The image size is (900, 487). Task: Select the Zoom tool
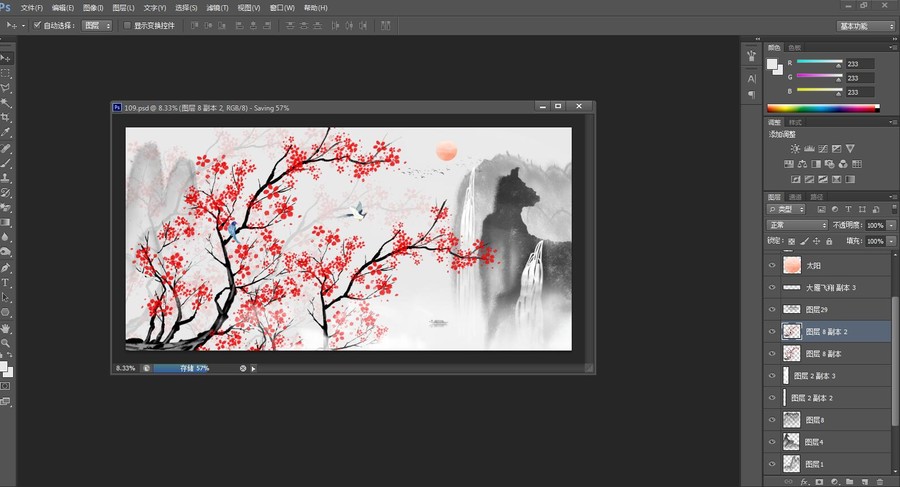6,343
